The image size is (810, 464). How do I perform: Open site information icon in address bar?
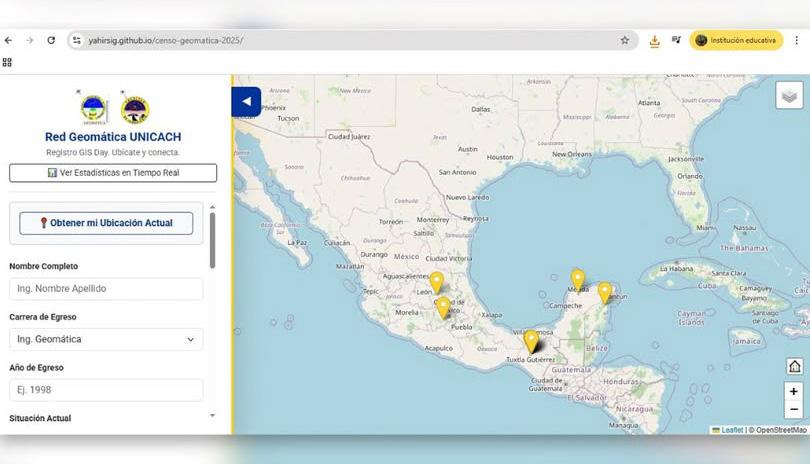(76, 40)
